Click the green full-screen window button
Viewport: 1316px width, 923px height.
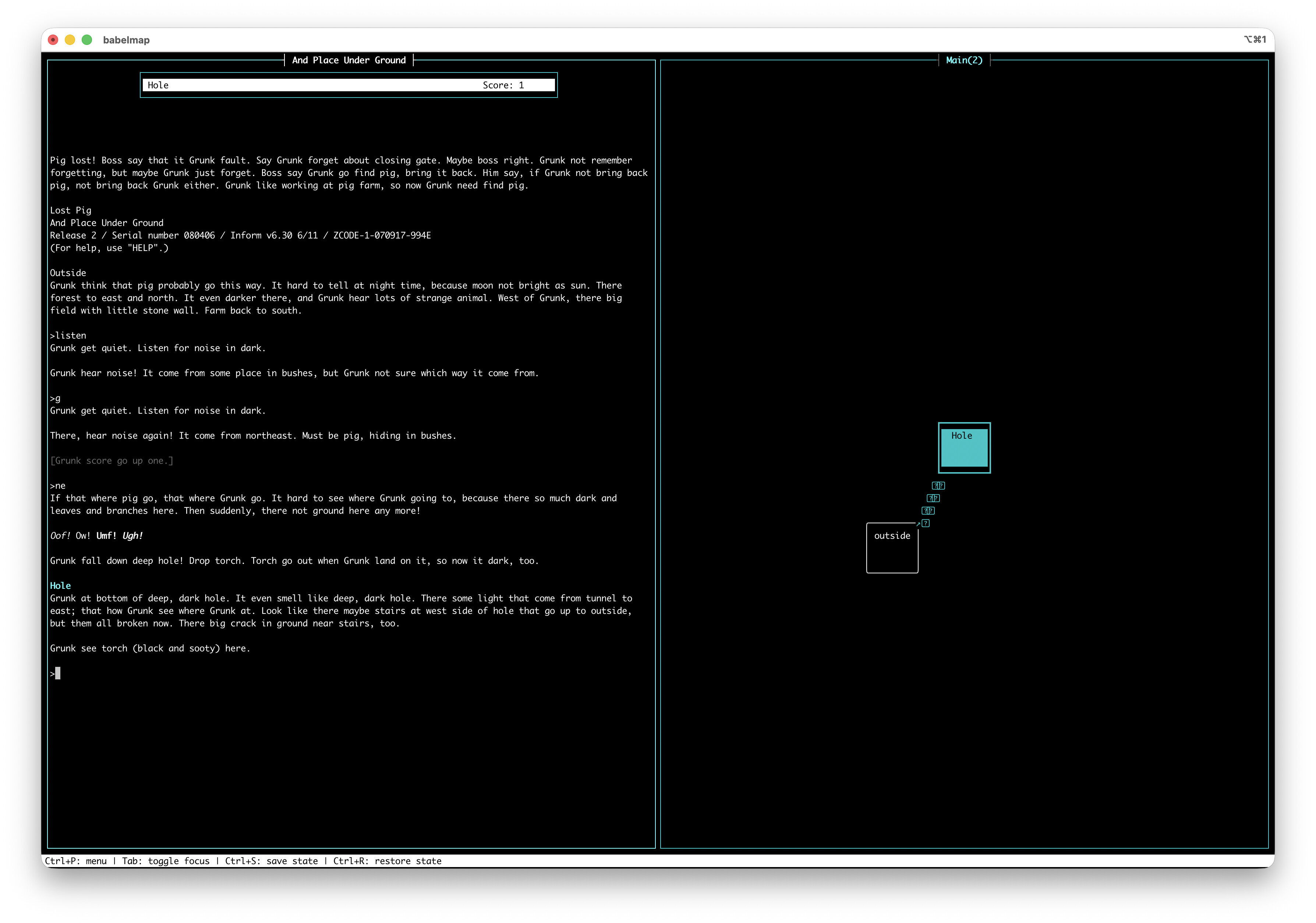tap(87, 39)
